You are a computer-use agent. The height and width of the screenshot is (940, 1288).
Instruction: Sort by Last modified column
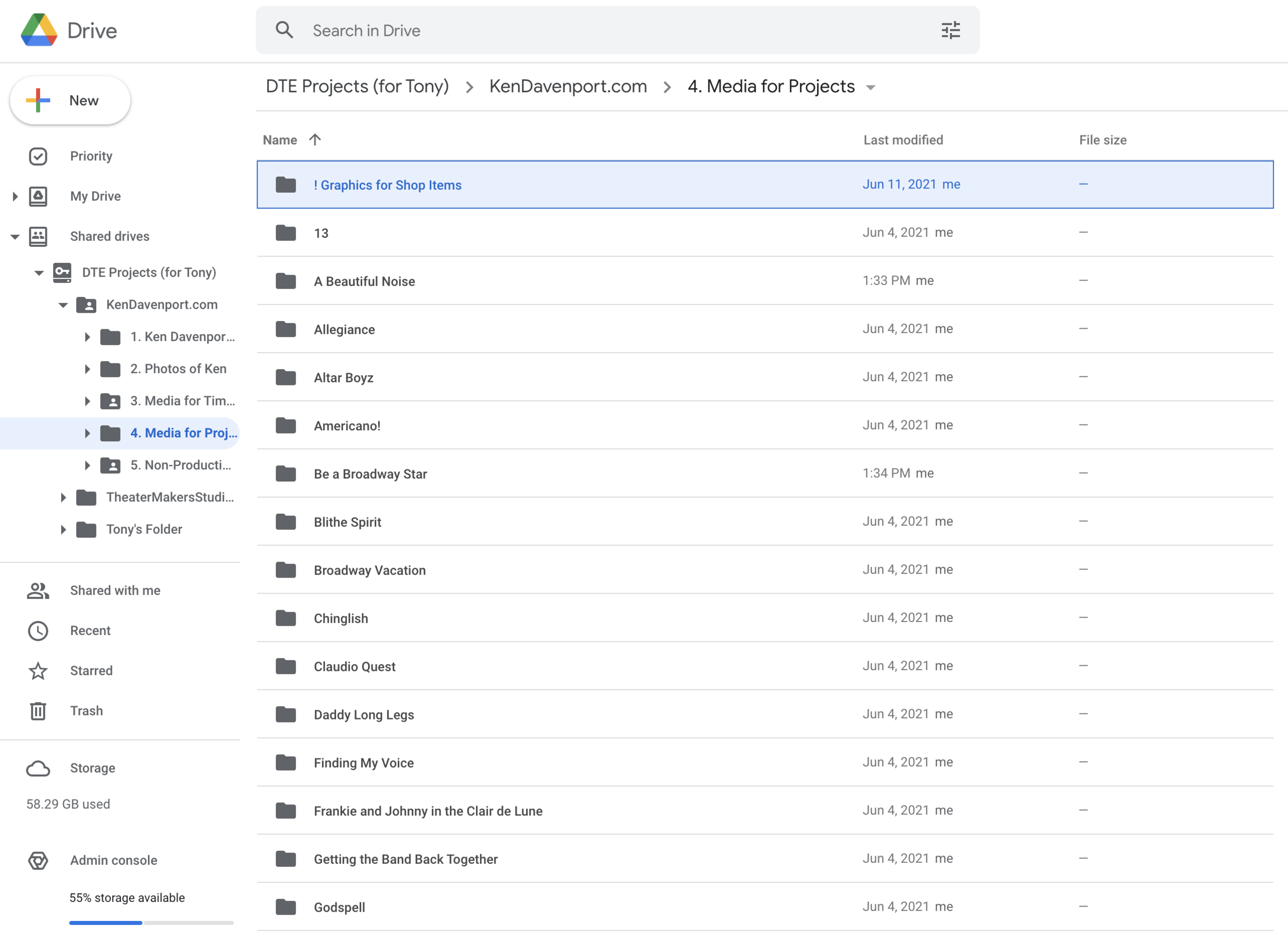tap(903, 140)
